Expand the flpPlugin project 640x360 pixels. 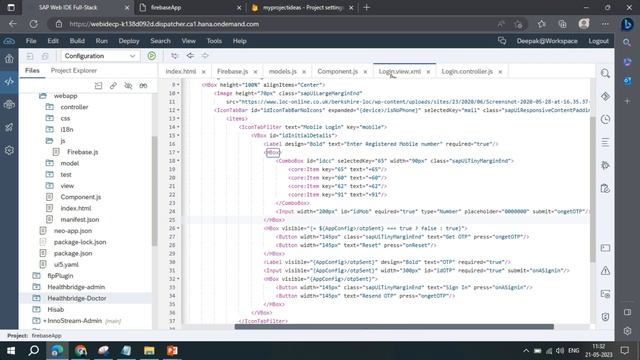pyautogui.click(x=60, y=276)
